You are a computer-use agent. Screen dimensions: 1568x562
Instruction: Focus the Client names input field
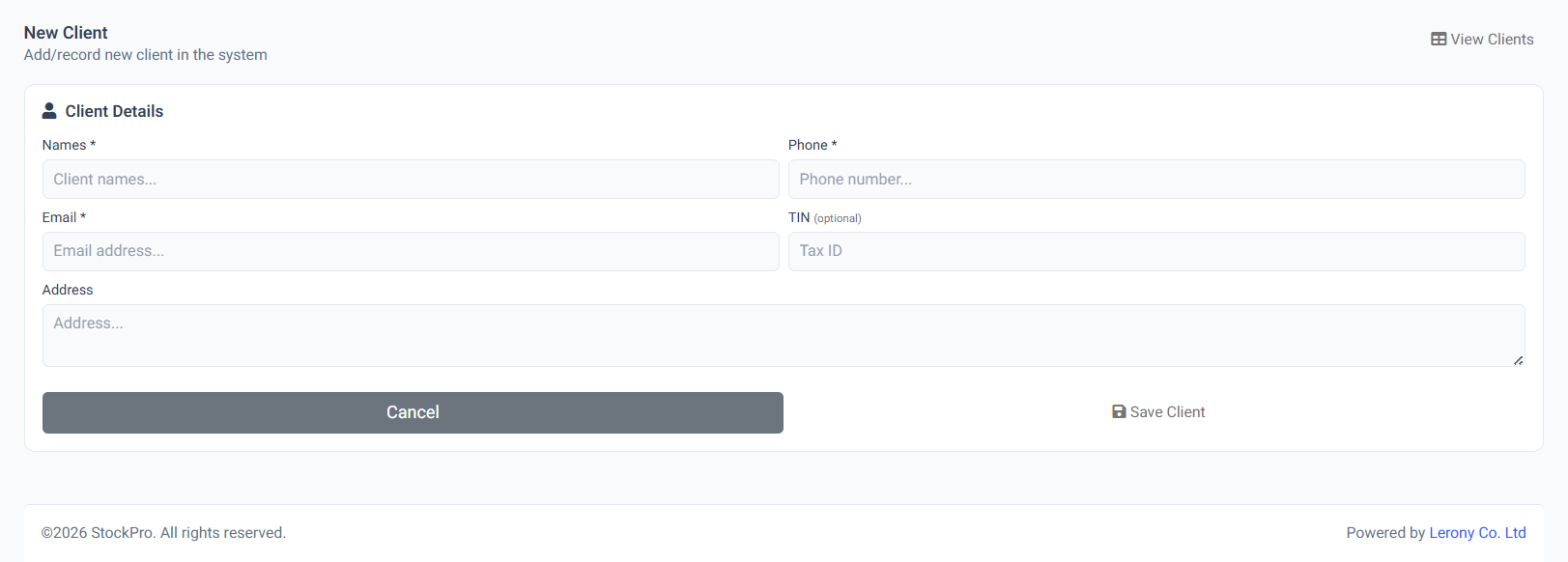point(411,180)
